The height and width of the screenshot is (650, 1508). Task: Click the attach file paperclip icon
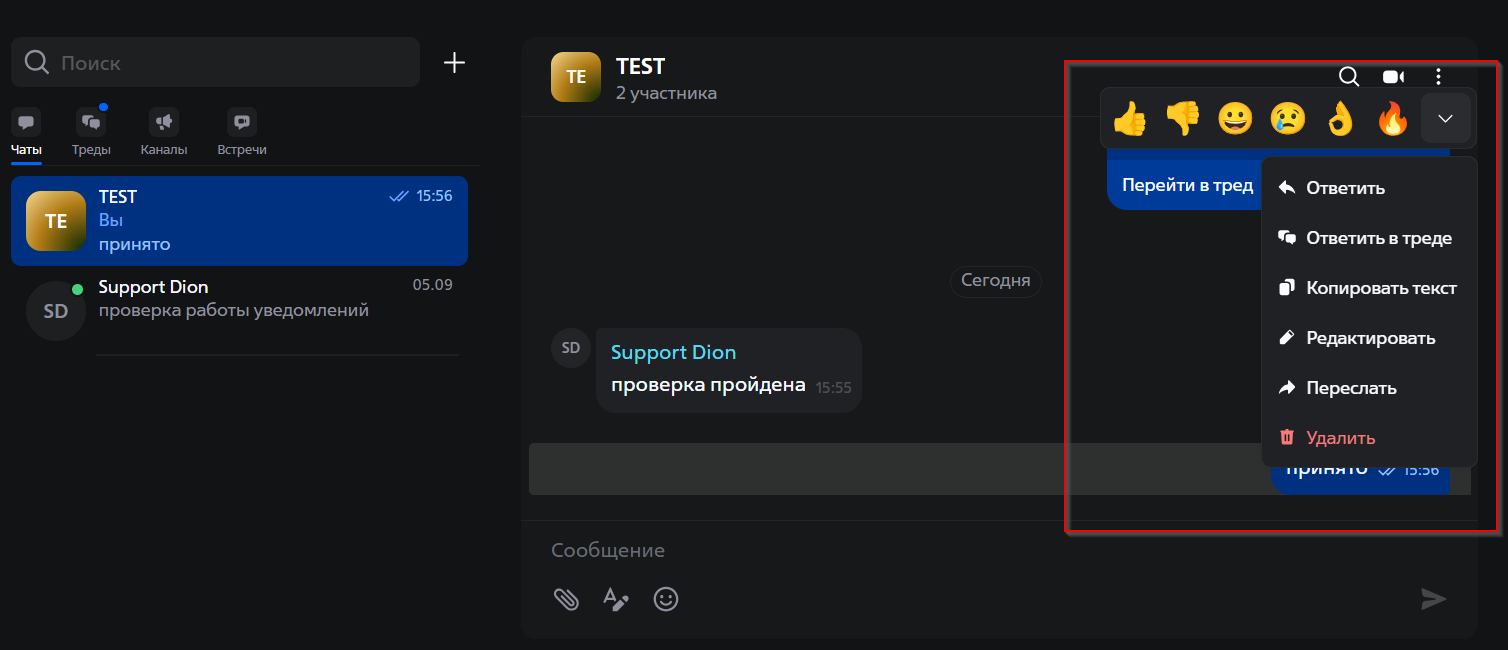tap(566, 599)
